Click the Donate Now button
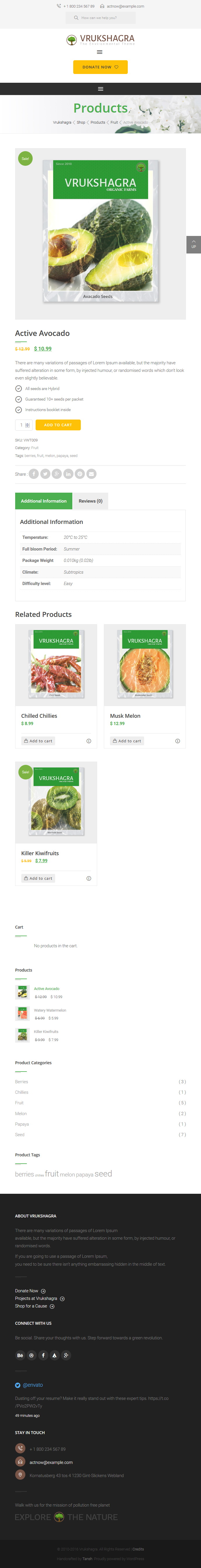Image resolution: width=201 pixels, height=1568 pixels. [100, 67]
